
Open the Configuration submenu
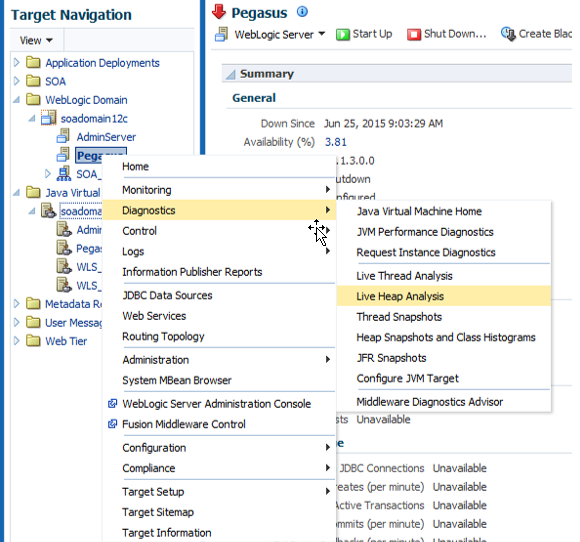(219, 448)
